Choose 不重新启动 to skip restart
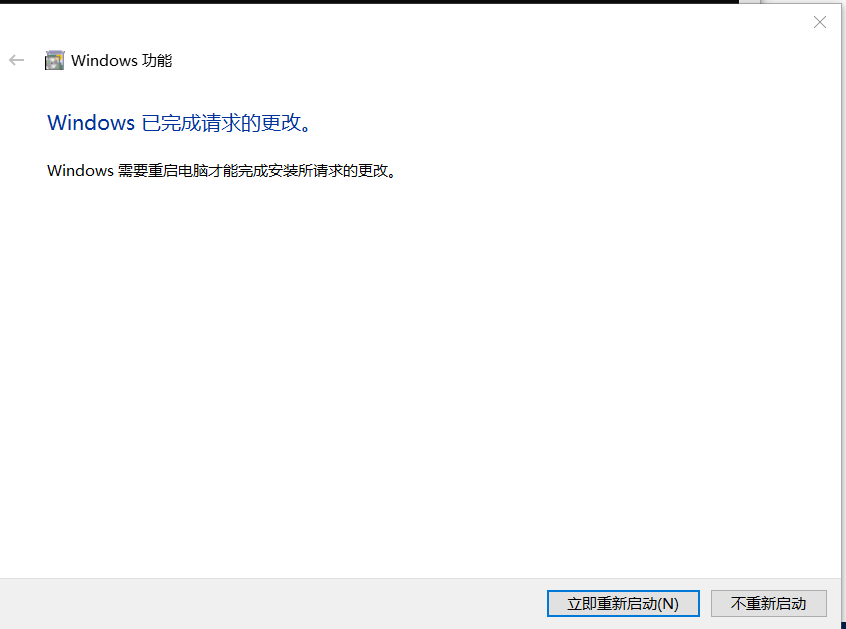 pos(768,603)
